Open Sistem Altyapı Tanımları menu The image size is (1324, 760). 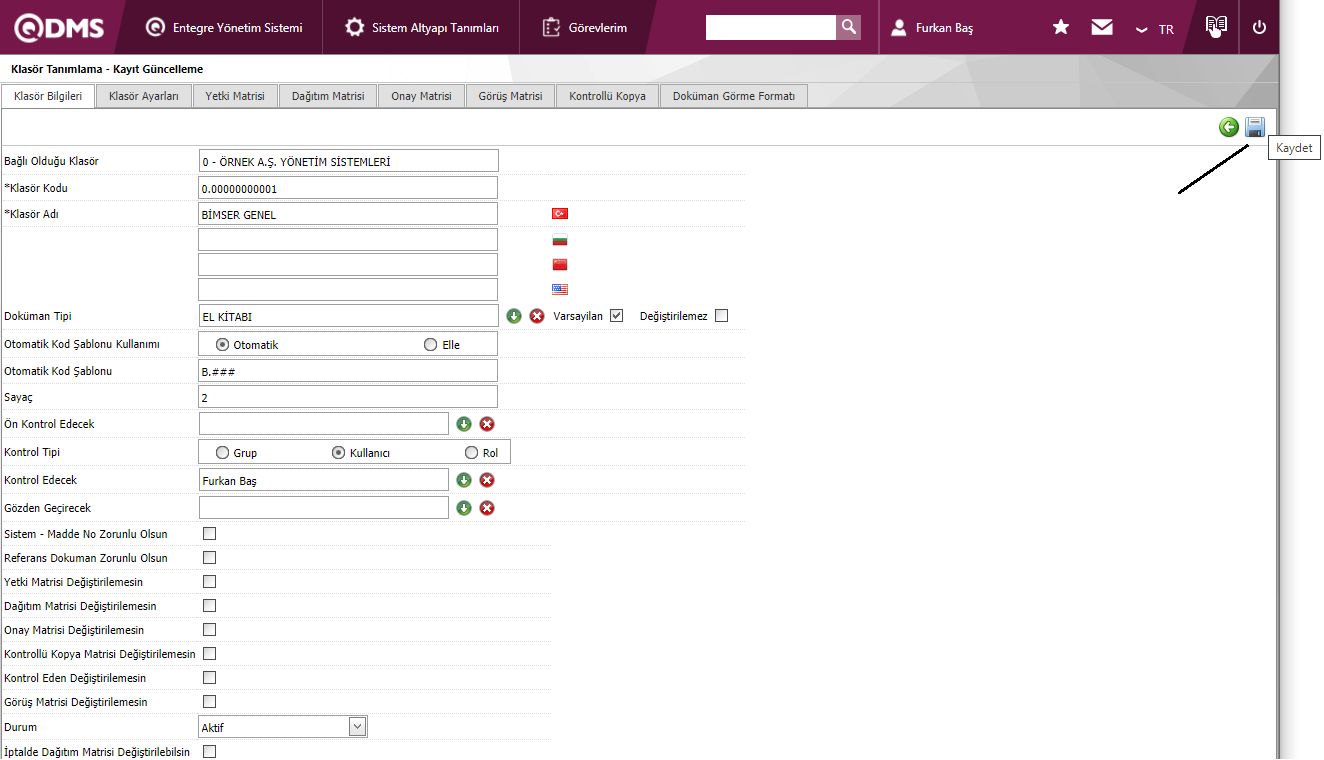(x=422, y=28)
